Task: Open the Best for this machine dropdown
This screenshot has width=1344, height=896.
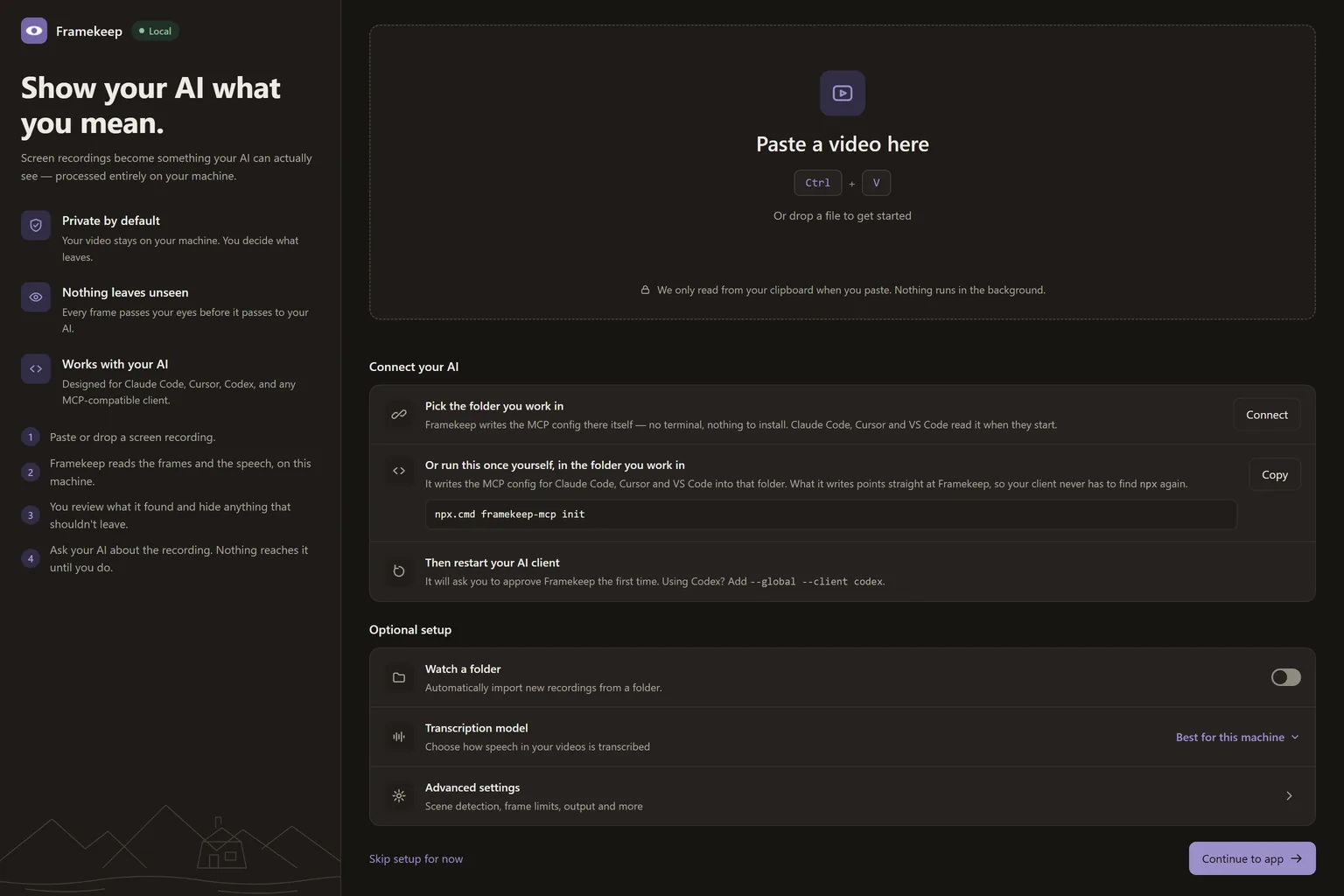Action: click(1237, 738)
